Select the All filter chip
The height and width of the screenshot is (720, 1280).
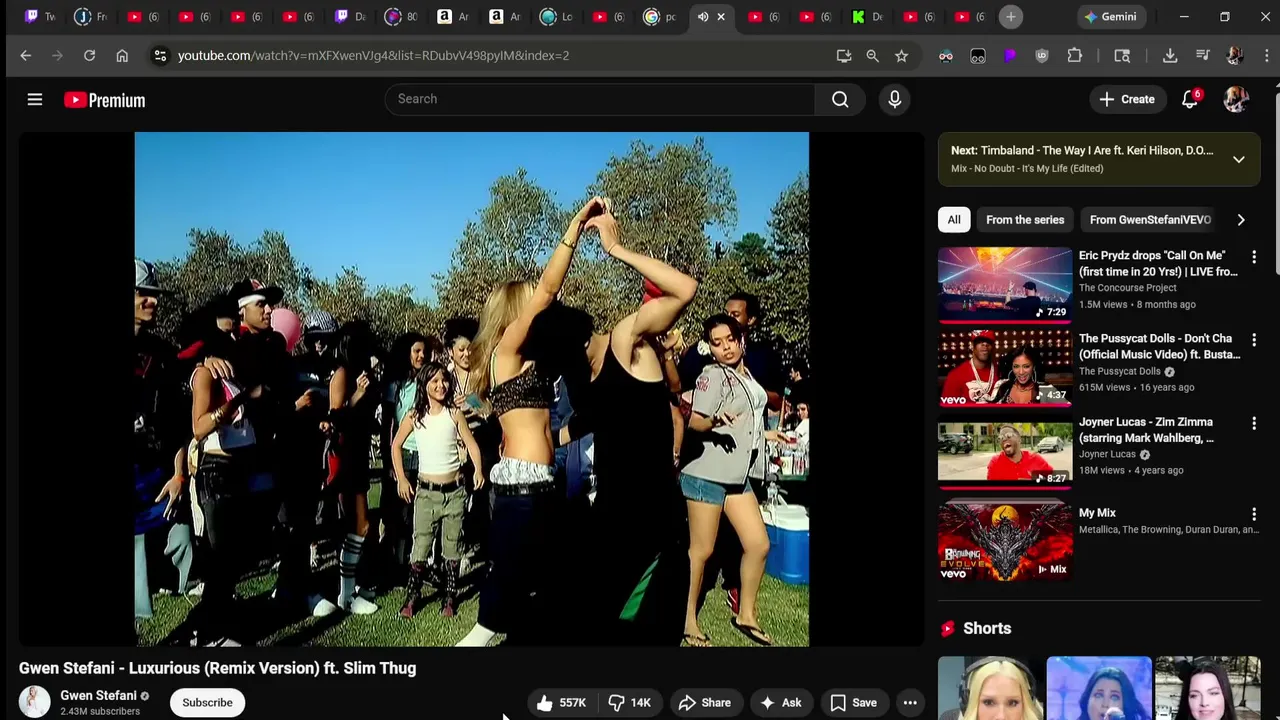954,220
